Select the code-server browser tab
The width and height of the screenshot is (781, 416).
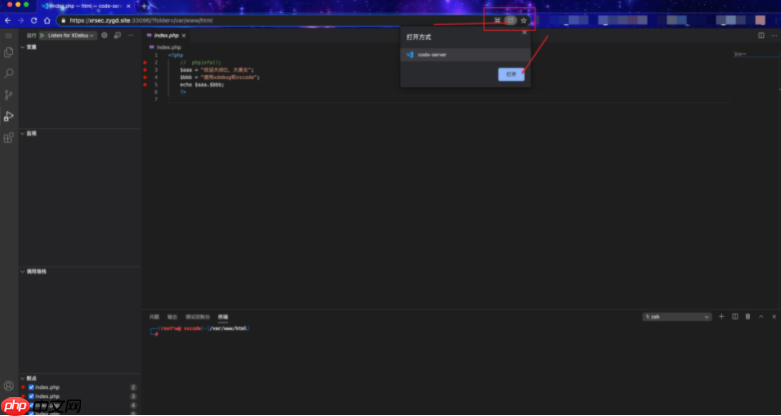click(x=85, y=6)
